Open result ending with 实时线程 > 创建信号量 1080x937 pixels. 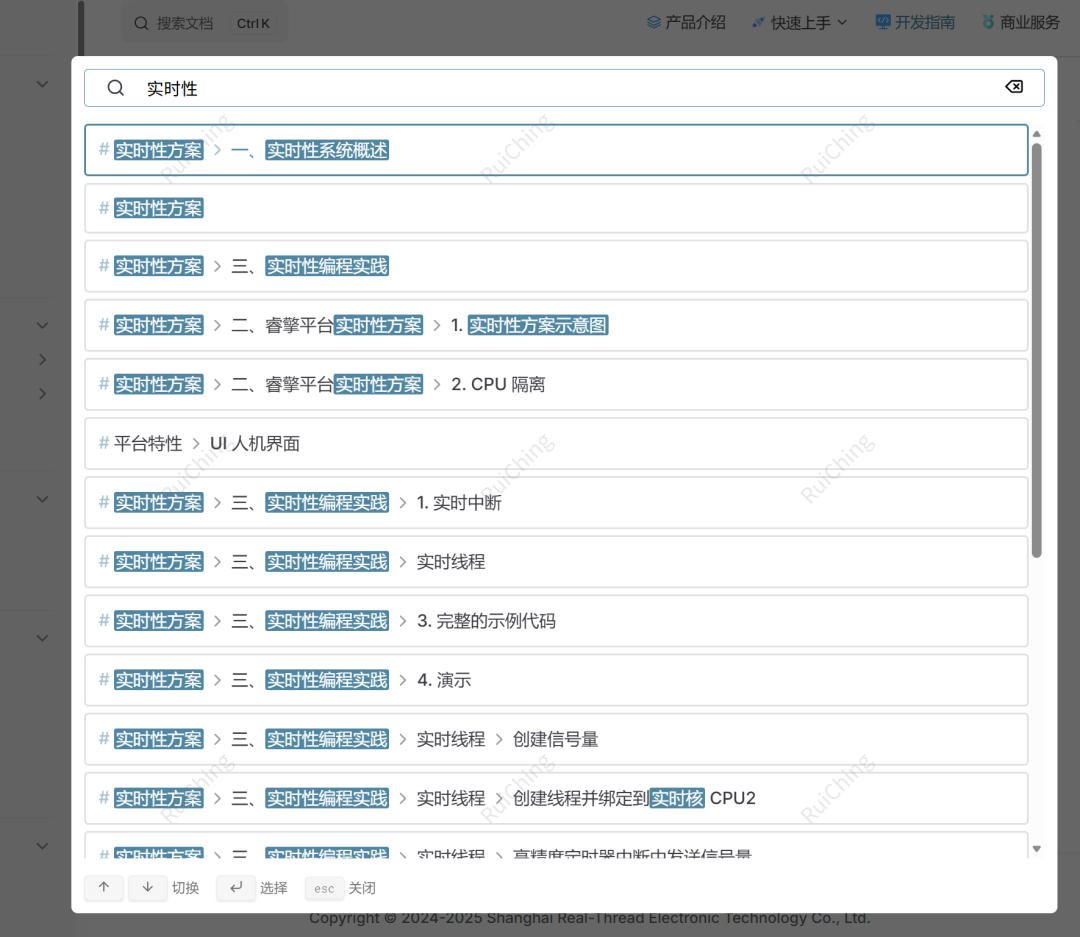click(x=556, y=739)
